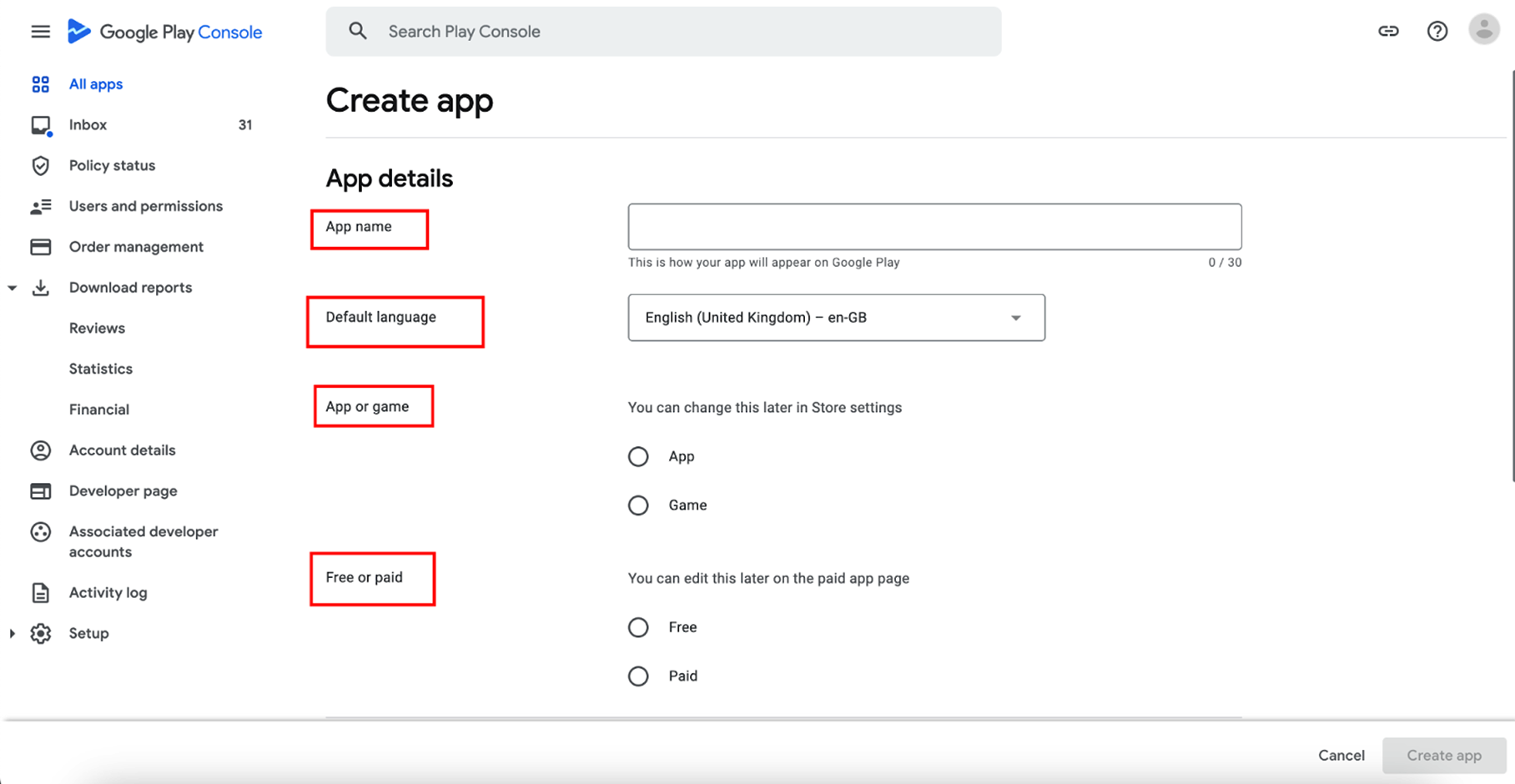Viewport: 1515px width, 784px height.
Task: Click the Setup gear icon
Action: 40,633
